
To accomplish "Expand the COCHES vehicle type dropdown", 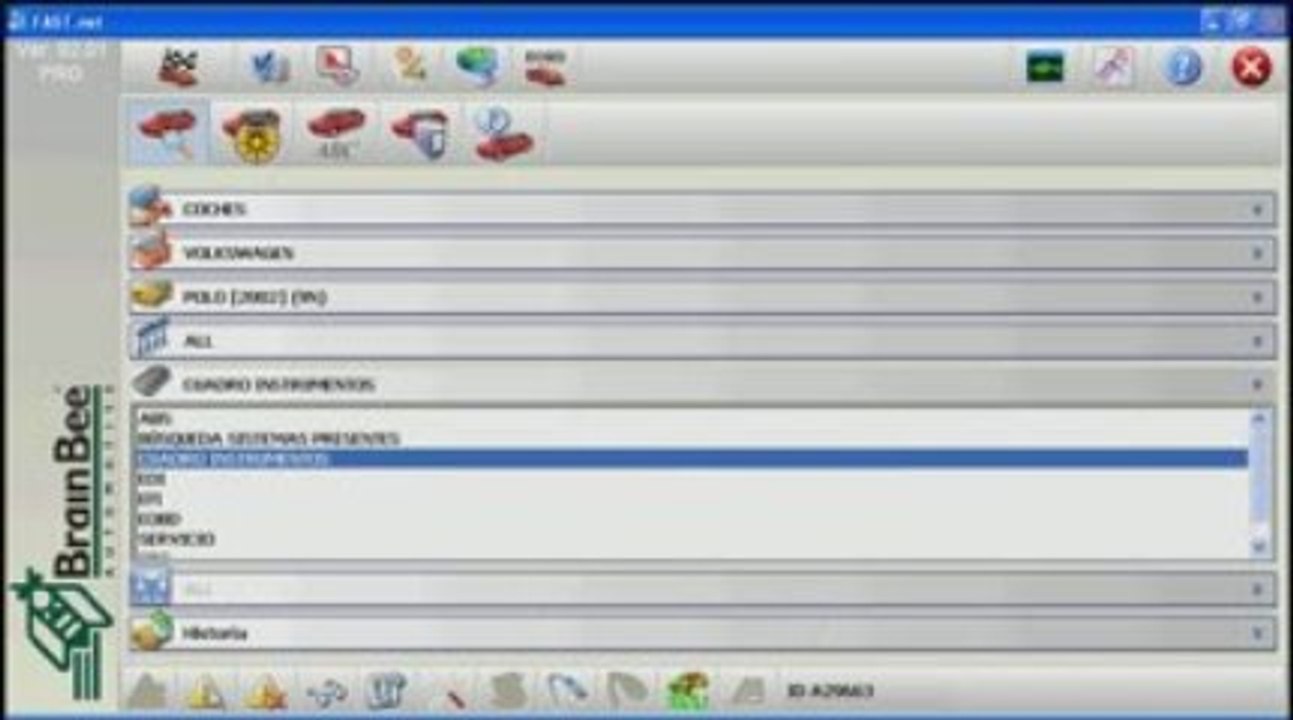I will pos(1258,210).
